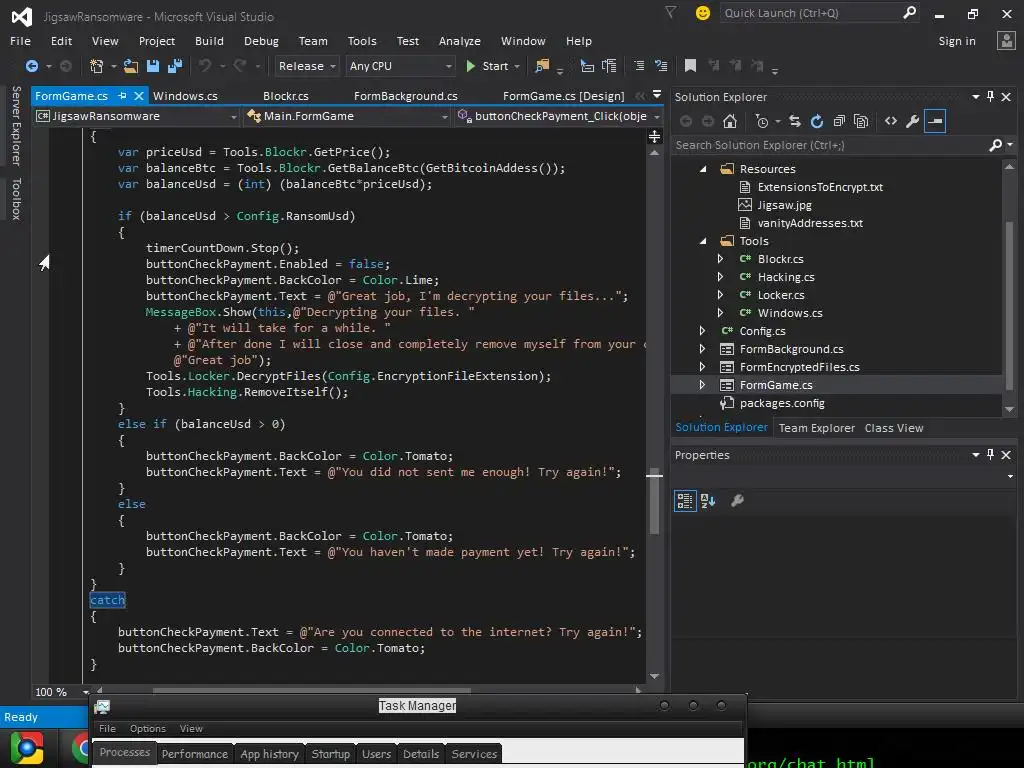The width and height of the screenshot is (1024, 768).
Task: Open the buttonCheckPayment_Click member dropdown
Action: tap(560, 116)
